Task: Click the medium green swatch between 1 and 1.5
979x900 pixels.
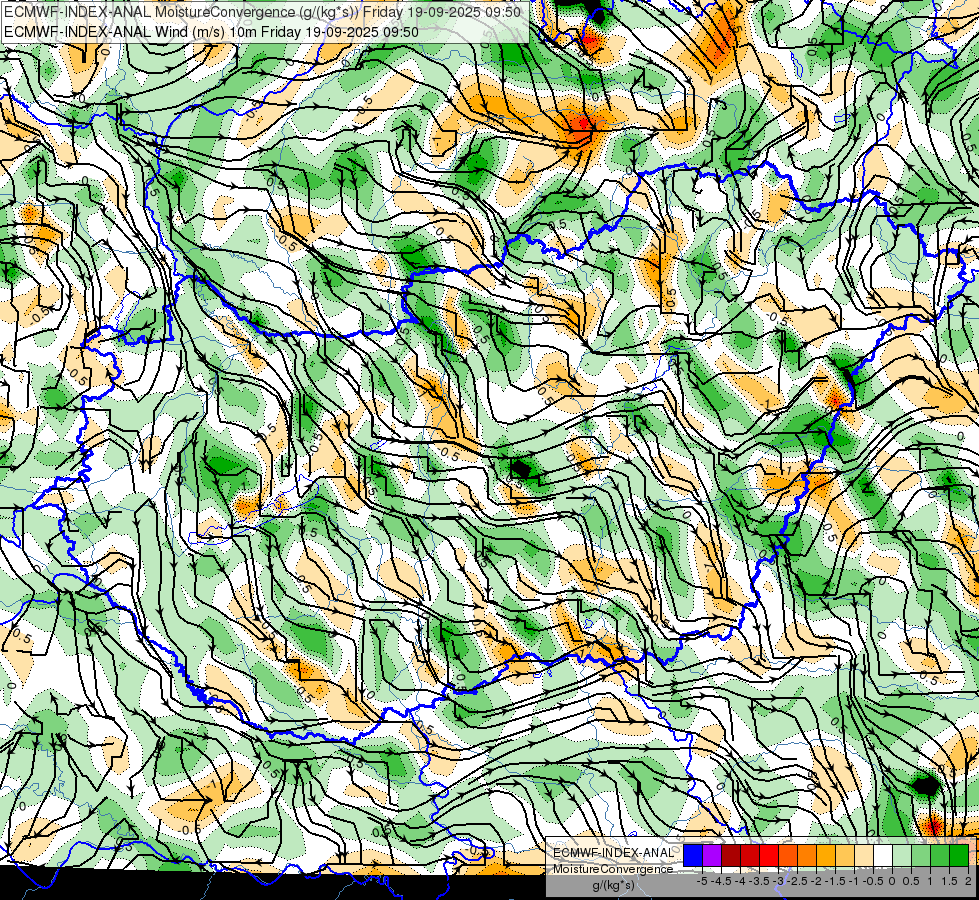Action: [x=940, y=855]
